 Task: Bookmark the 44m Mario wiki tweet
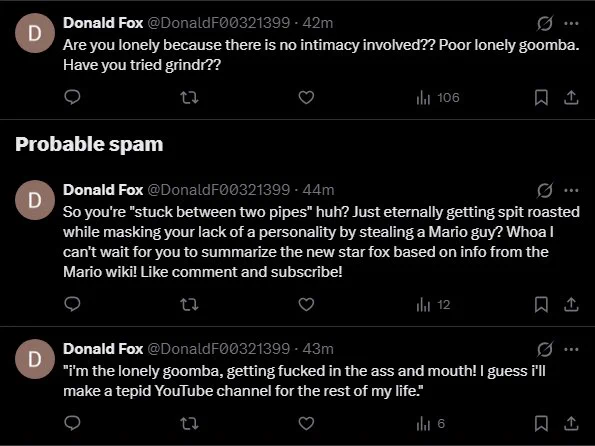(x=541, y=304)
